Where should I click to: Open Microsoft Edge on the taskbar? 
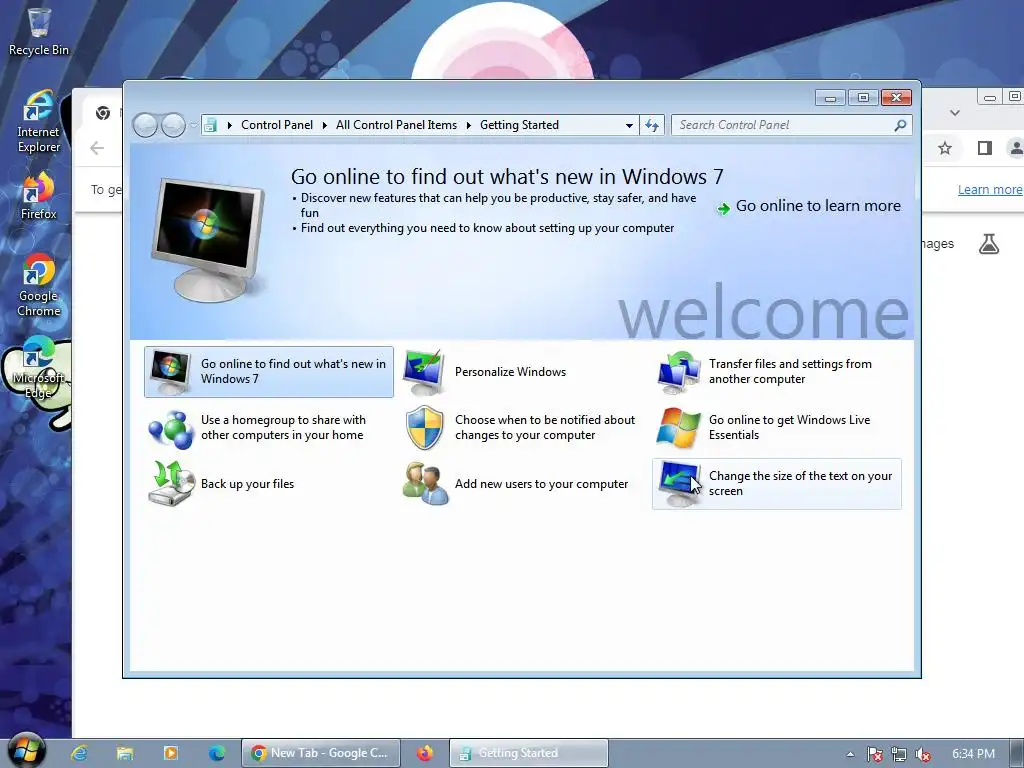tap(217, 753)
